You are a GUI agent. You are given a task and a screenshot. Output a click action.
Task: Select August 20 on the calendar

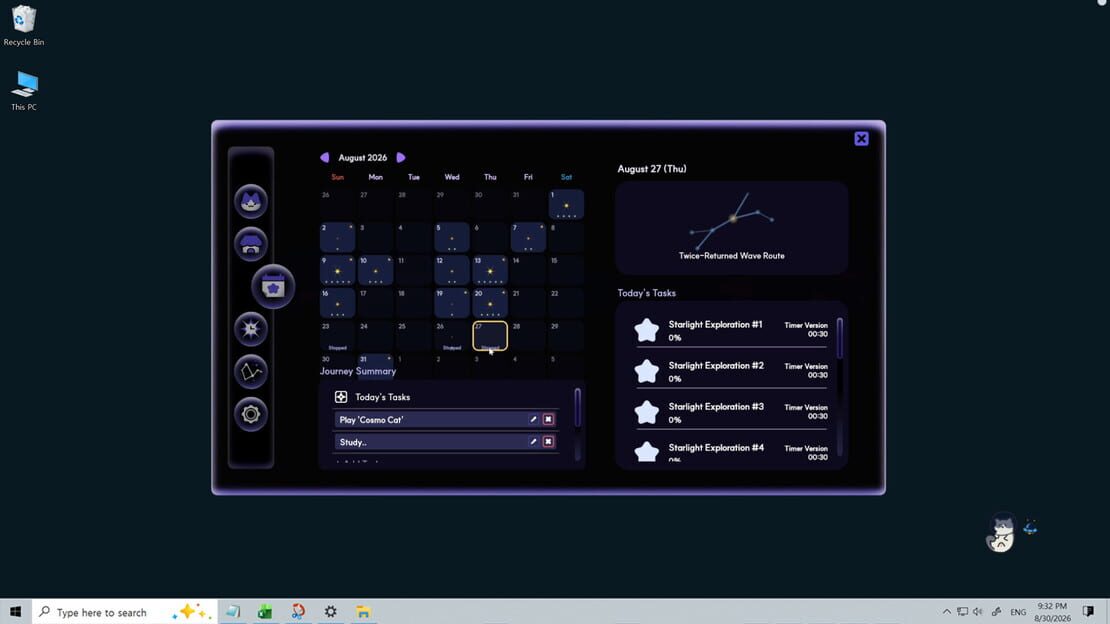490,303
